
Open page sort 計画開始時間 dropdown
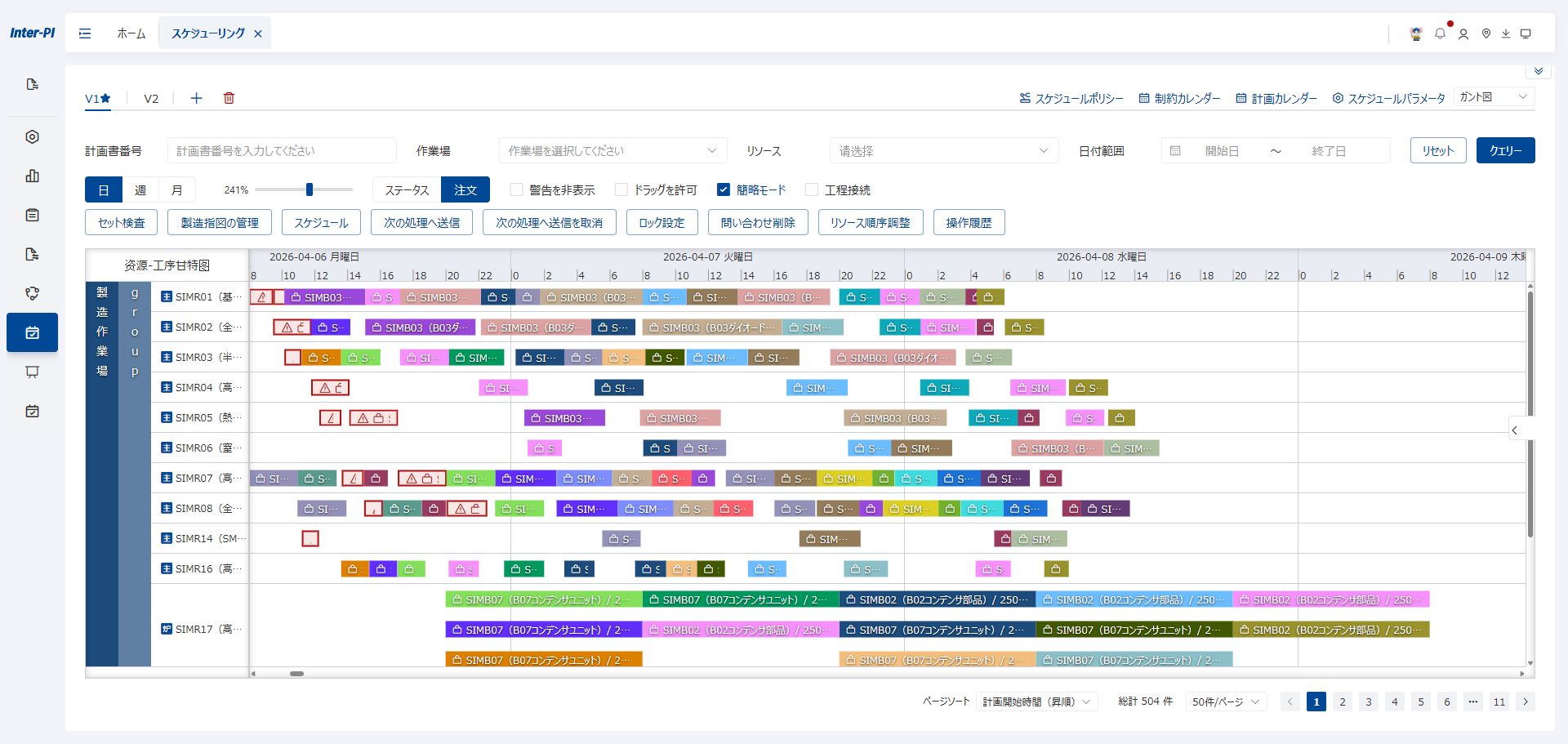click(1037, 702)
